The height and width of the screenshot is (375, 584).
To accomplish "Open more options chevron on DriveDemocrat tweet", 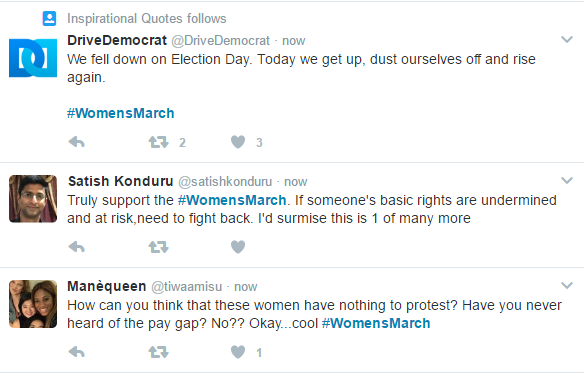I will (x=566, y=39).
